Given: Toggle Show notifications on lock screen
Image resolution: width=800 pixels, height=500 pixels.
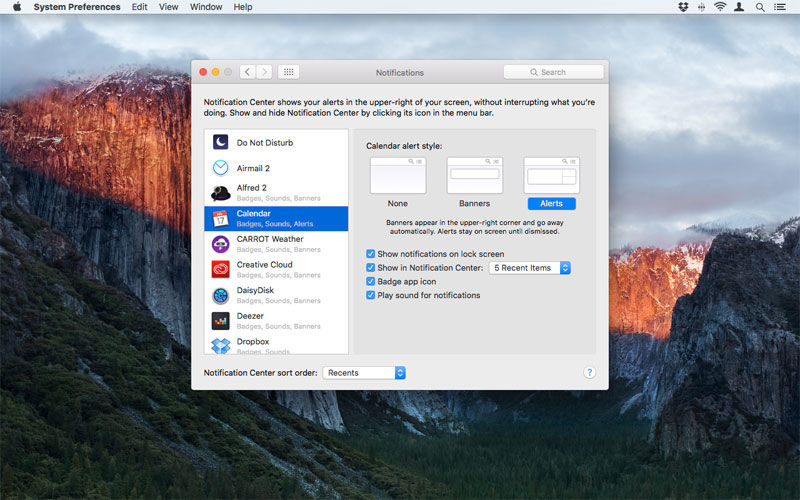Looking at the screenshot, I should [370, 254].
